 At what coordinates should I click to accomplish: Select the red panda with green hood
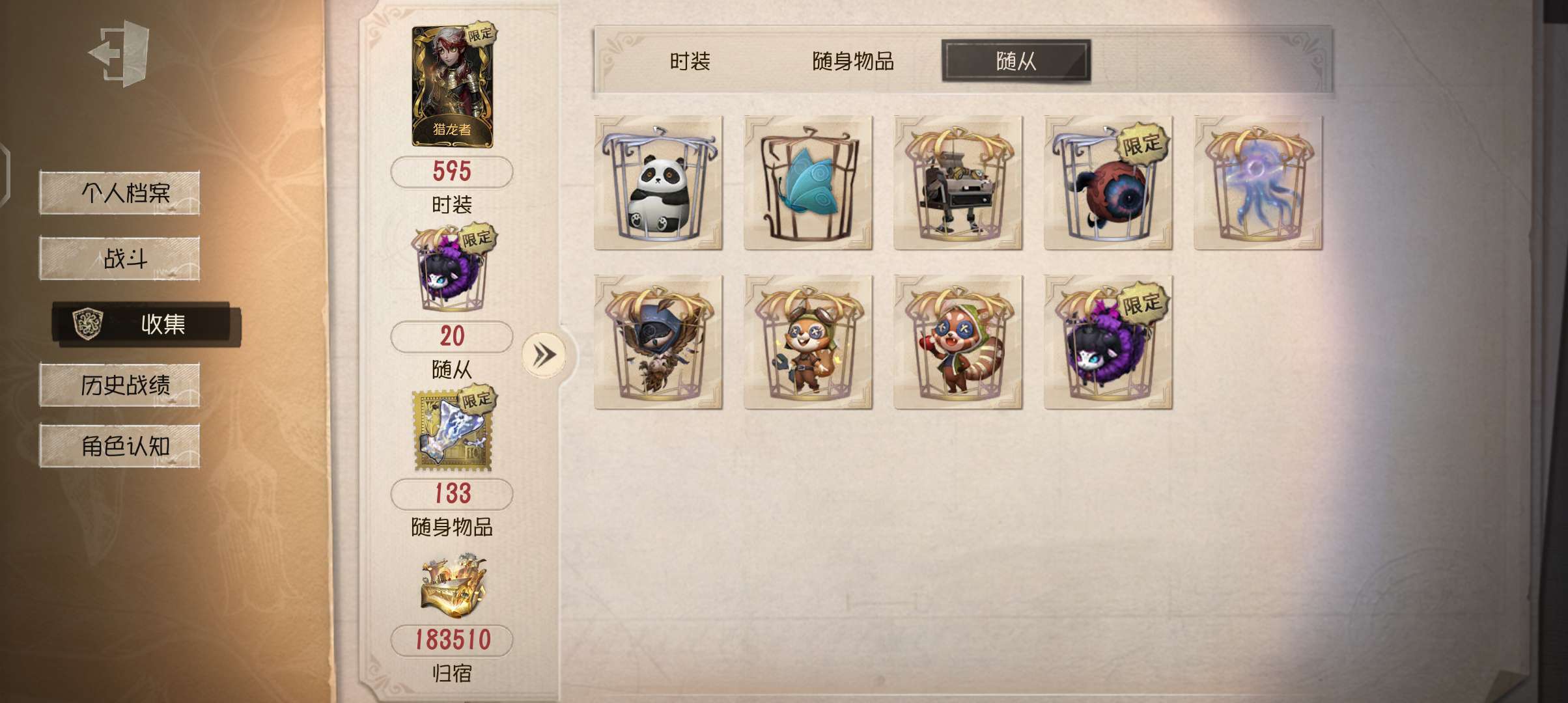[x=958, y=342]
